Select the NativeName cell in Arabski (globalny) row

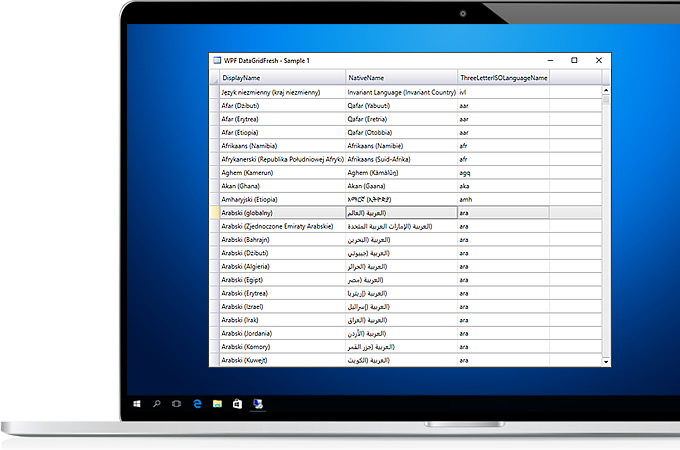(x=402, y=212)
